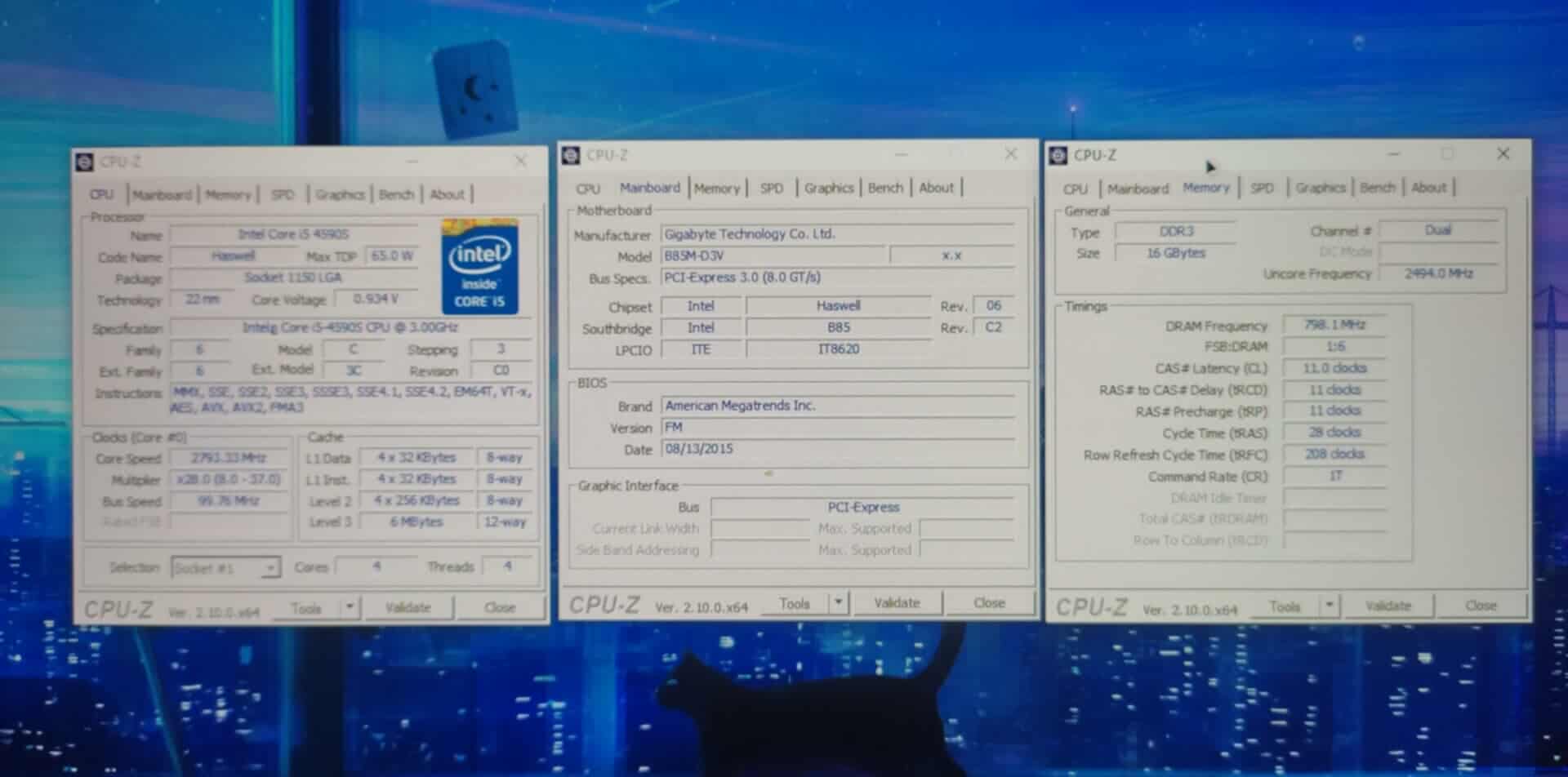This screenshot has height=777, width=1568.
Task: Expand Tools dropdown arrow in left window
Action: (x=350, y=607)
